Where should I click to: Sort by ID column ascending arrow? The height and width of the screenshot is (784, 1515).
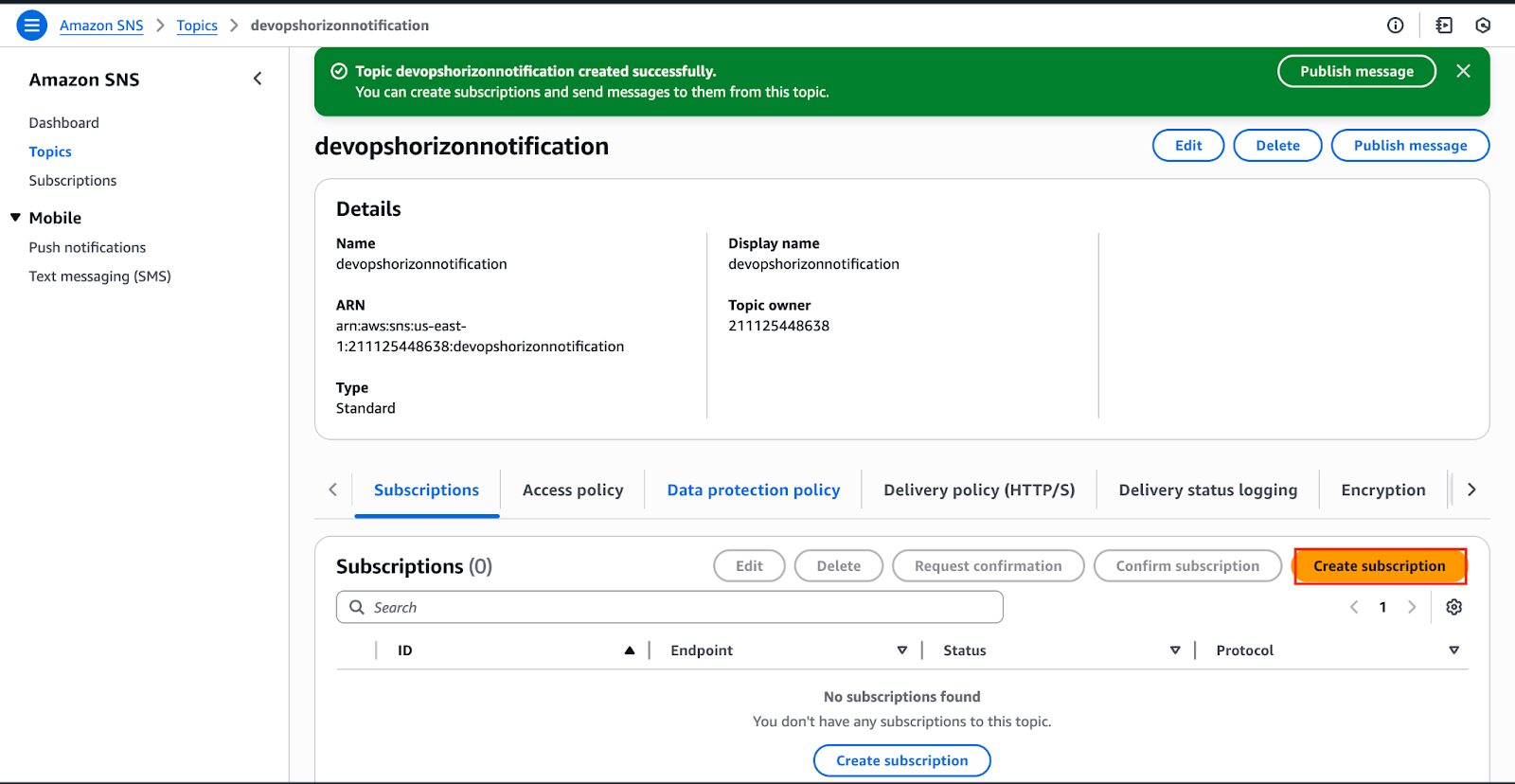630,650
